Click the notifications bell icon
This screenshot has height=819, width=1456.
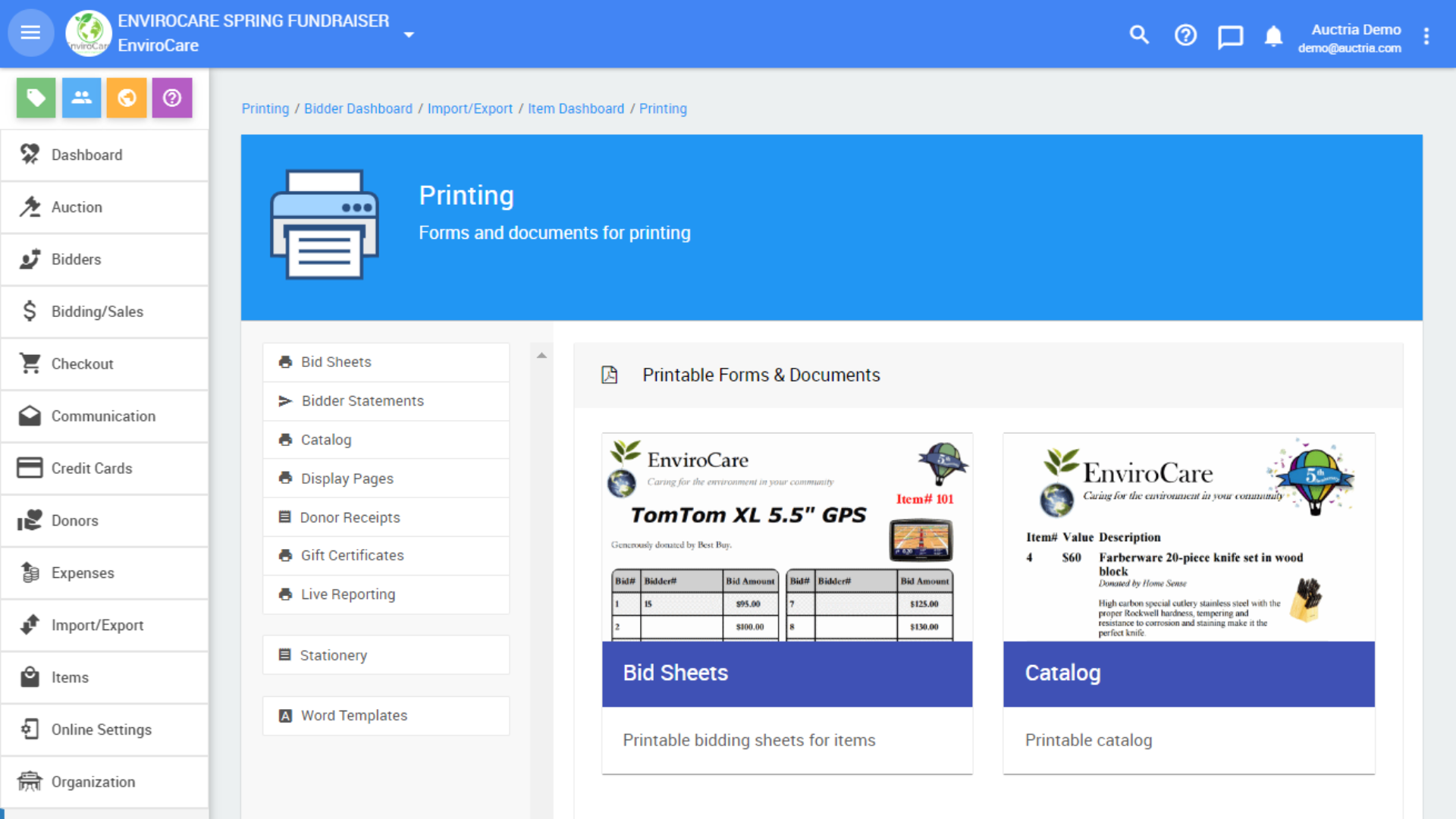[x=1274, y=36]
